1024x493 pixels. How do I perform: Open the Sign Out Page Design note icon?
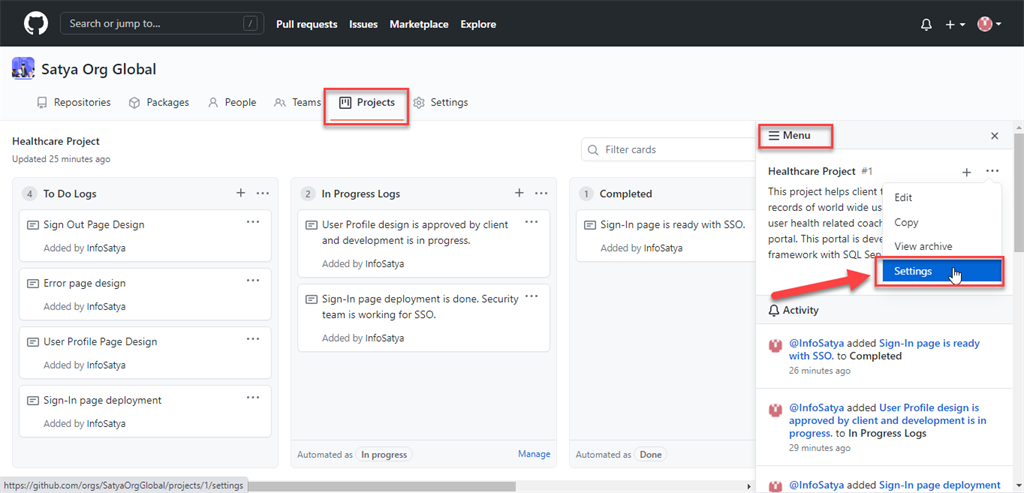tap(32, 225)
